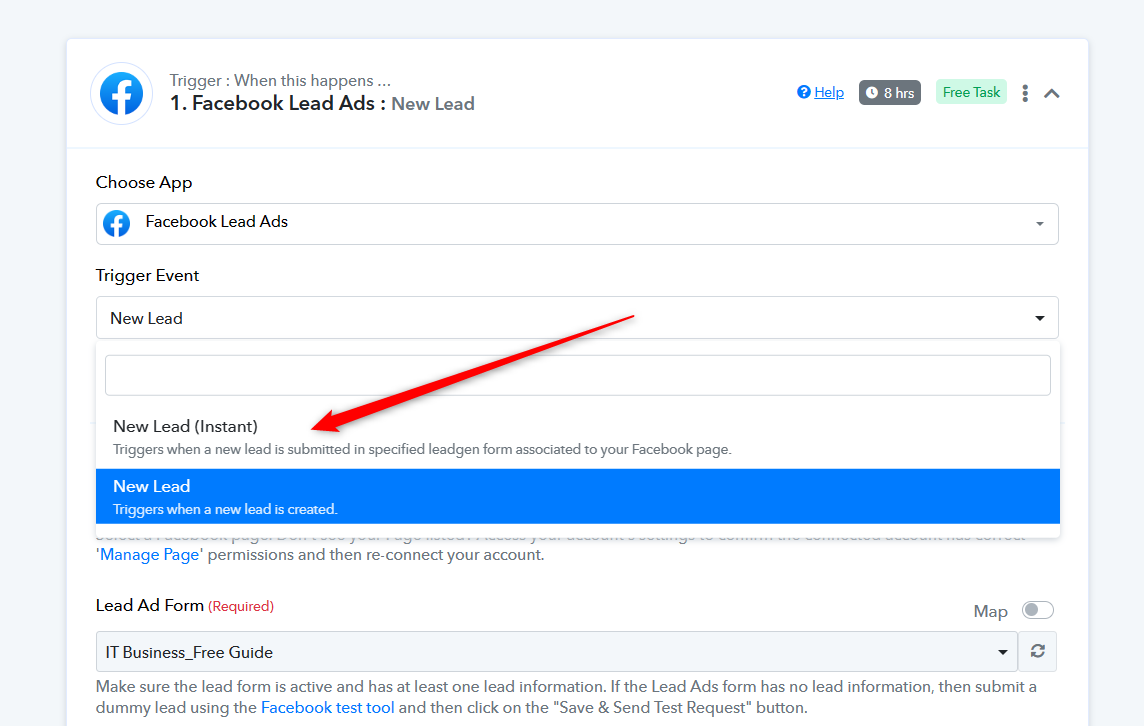Click the refresh icon beside Lead Ad Form

(1038, 651)
